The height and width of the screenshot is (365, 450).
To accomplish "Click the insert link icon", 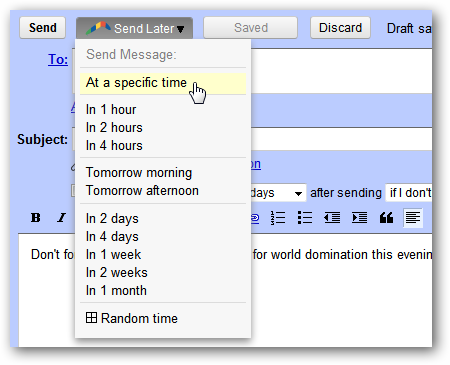I will (x=255, y=218).
